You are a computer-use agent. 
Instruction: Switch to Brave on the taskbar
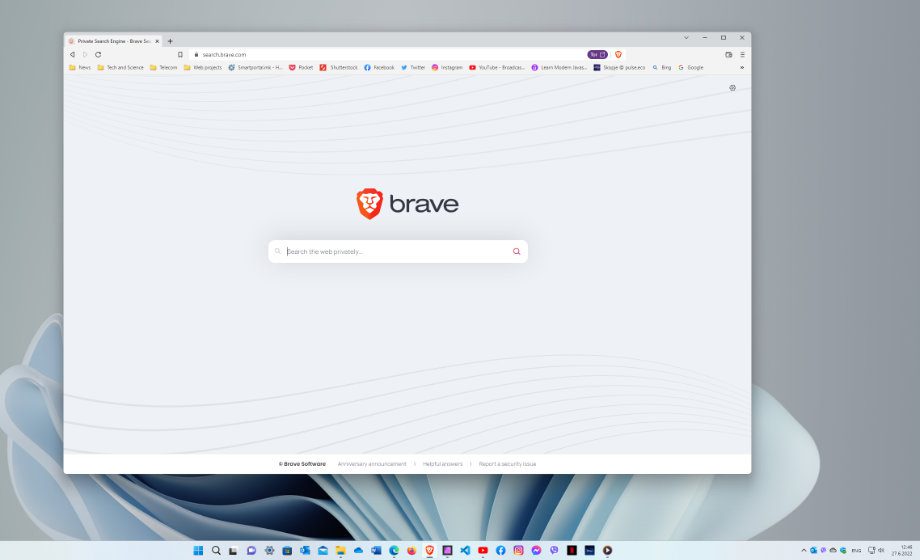click(x=429, y=551)
